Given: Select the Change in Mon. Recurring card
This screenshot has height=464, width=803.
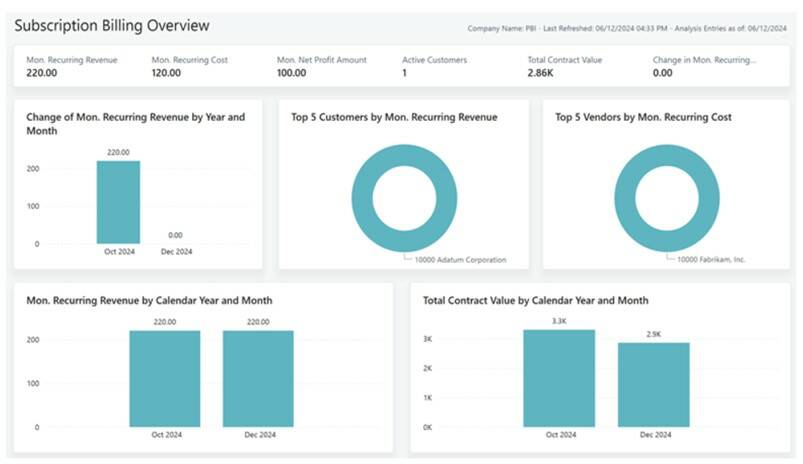Looking at the screenshot, I should tap(704, 66).
